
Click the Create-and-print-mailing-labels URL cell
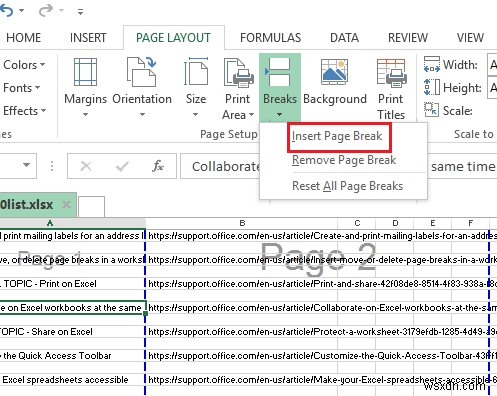(242, 236)
